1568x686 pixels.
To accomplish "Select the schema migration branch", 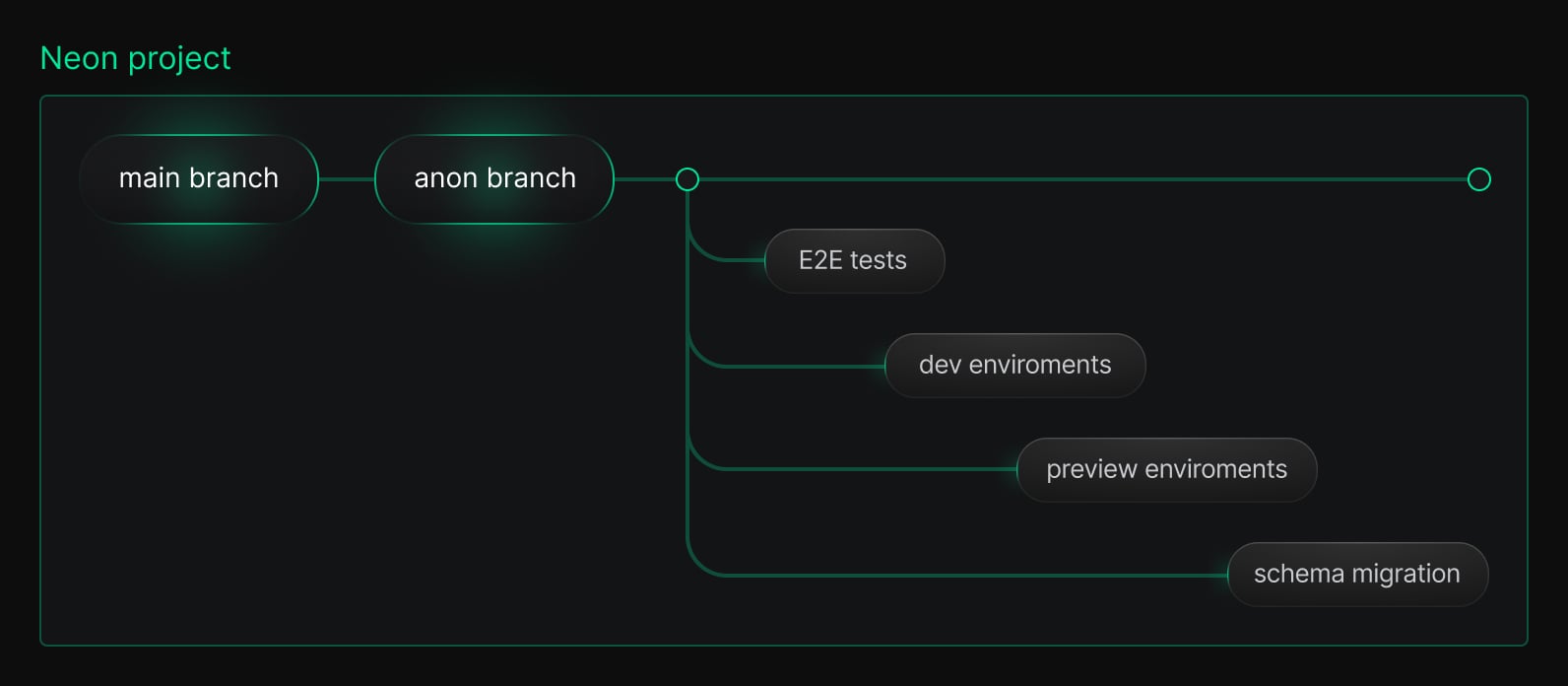I will (x=1356, y=574).
